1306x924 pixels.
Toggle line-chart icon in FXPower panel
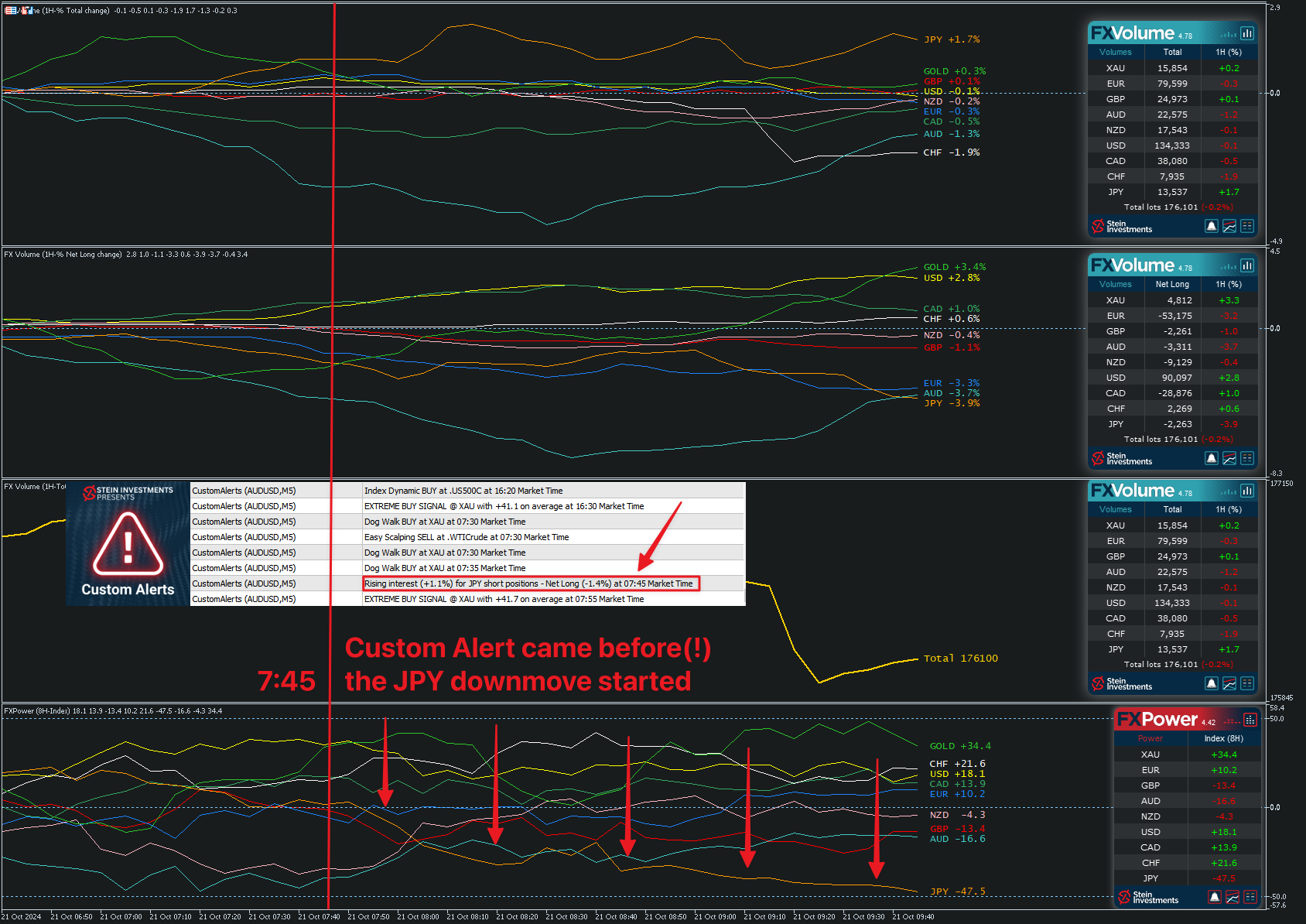[x=1232, y=897]
